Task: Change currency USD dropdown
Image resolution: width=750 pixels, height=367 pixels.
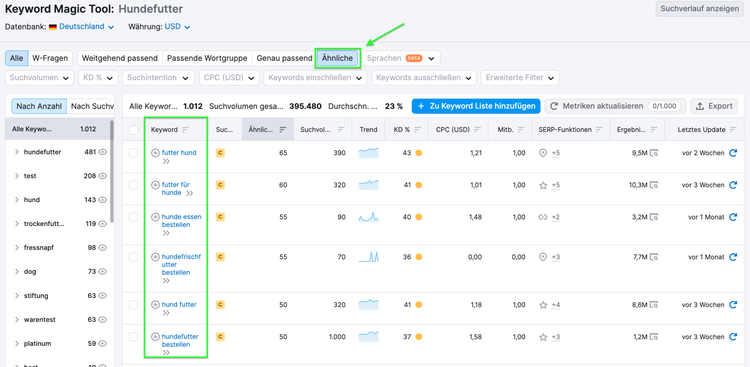Action: pyautogui.click(x=177, y=27)
